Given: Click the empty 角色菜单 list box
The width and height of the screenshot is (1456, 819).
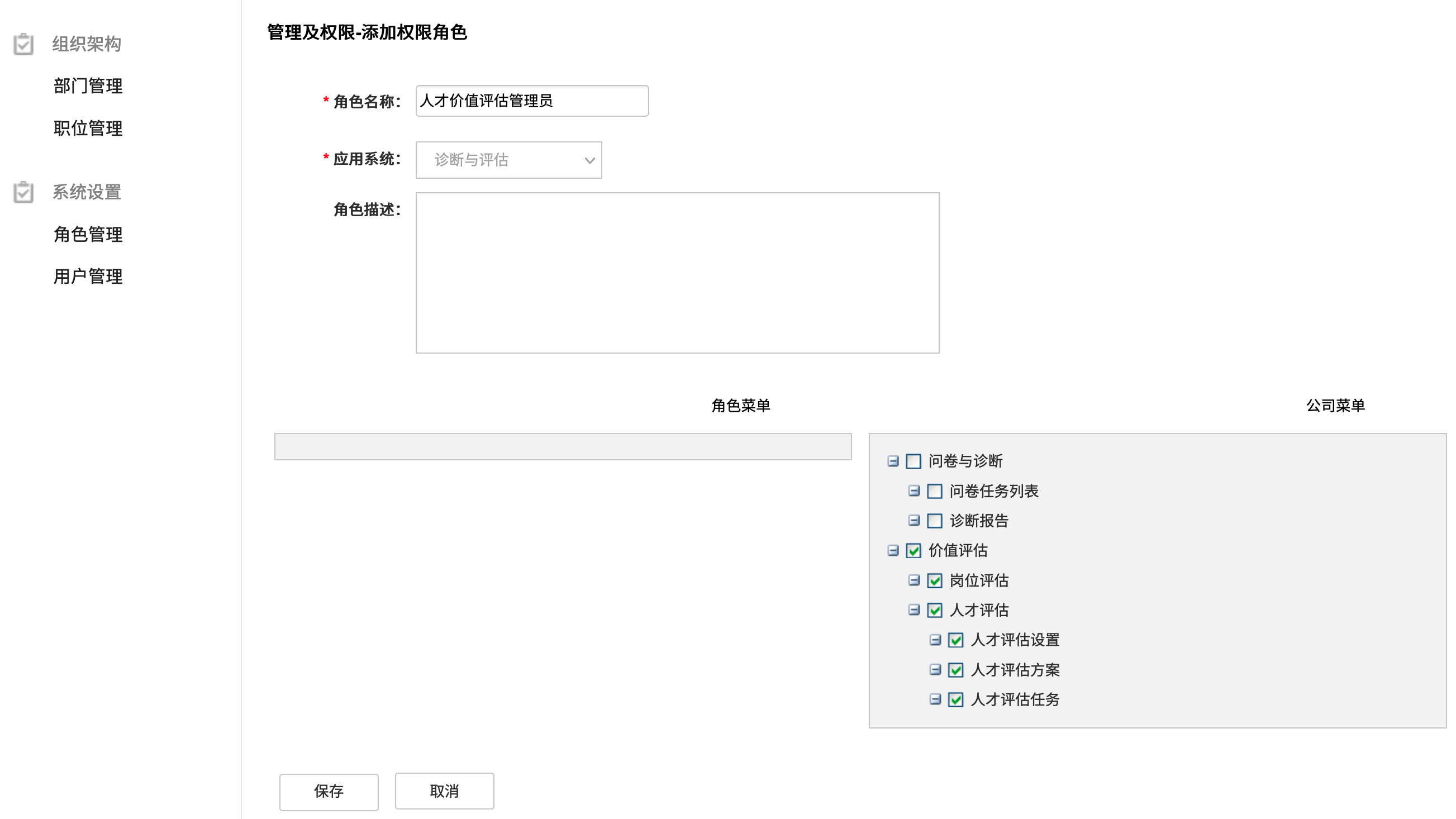Looking at the screenshot, I should click(563, 446).
